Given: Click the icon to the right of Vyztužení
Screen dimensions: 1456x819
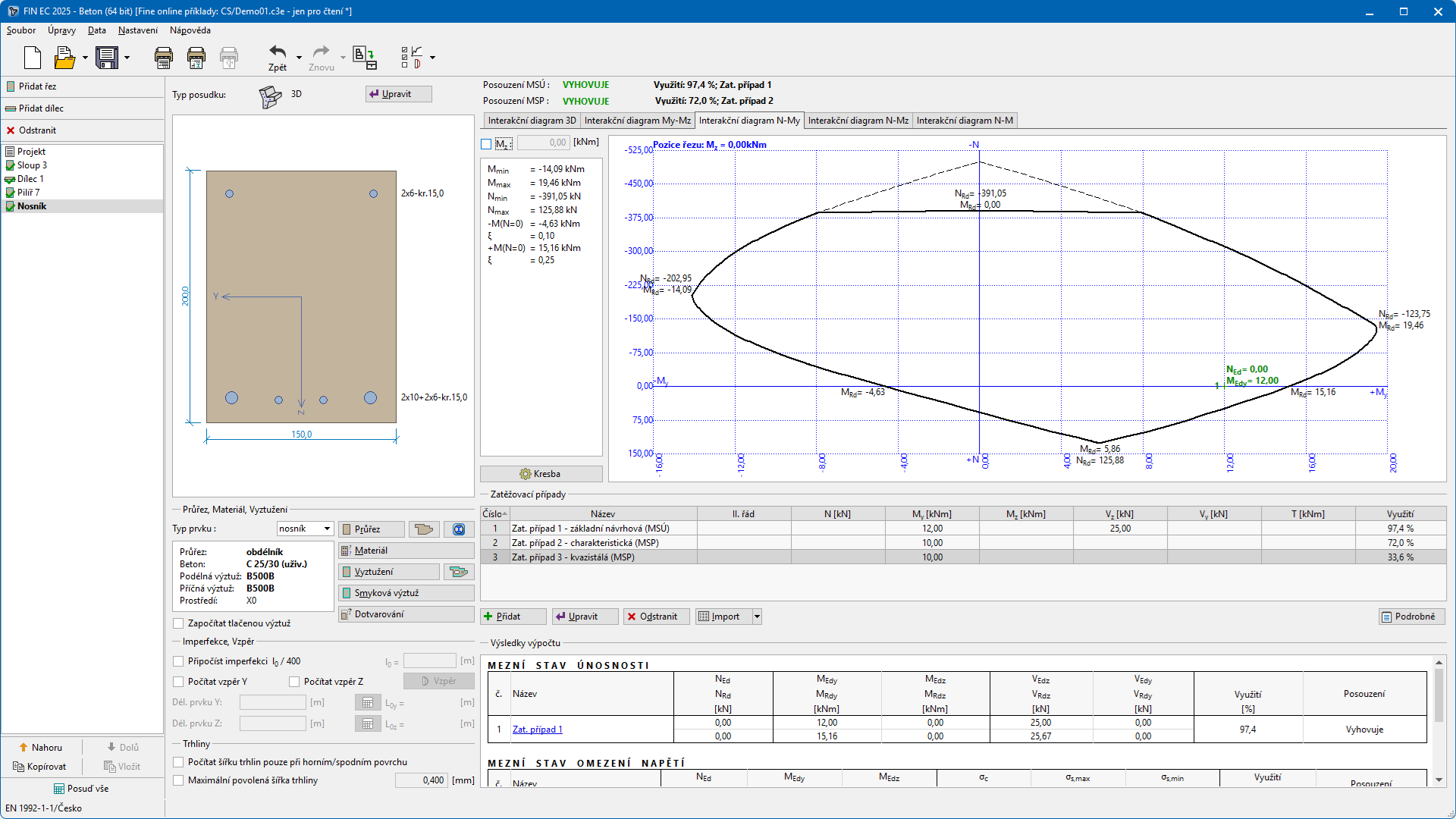Looking at the screenshot, I should tap(457, 572).
